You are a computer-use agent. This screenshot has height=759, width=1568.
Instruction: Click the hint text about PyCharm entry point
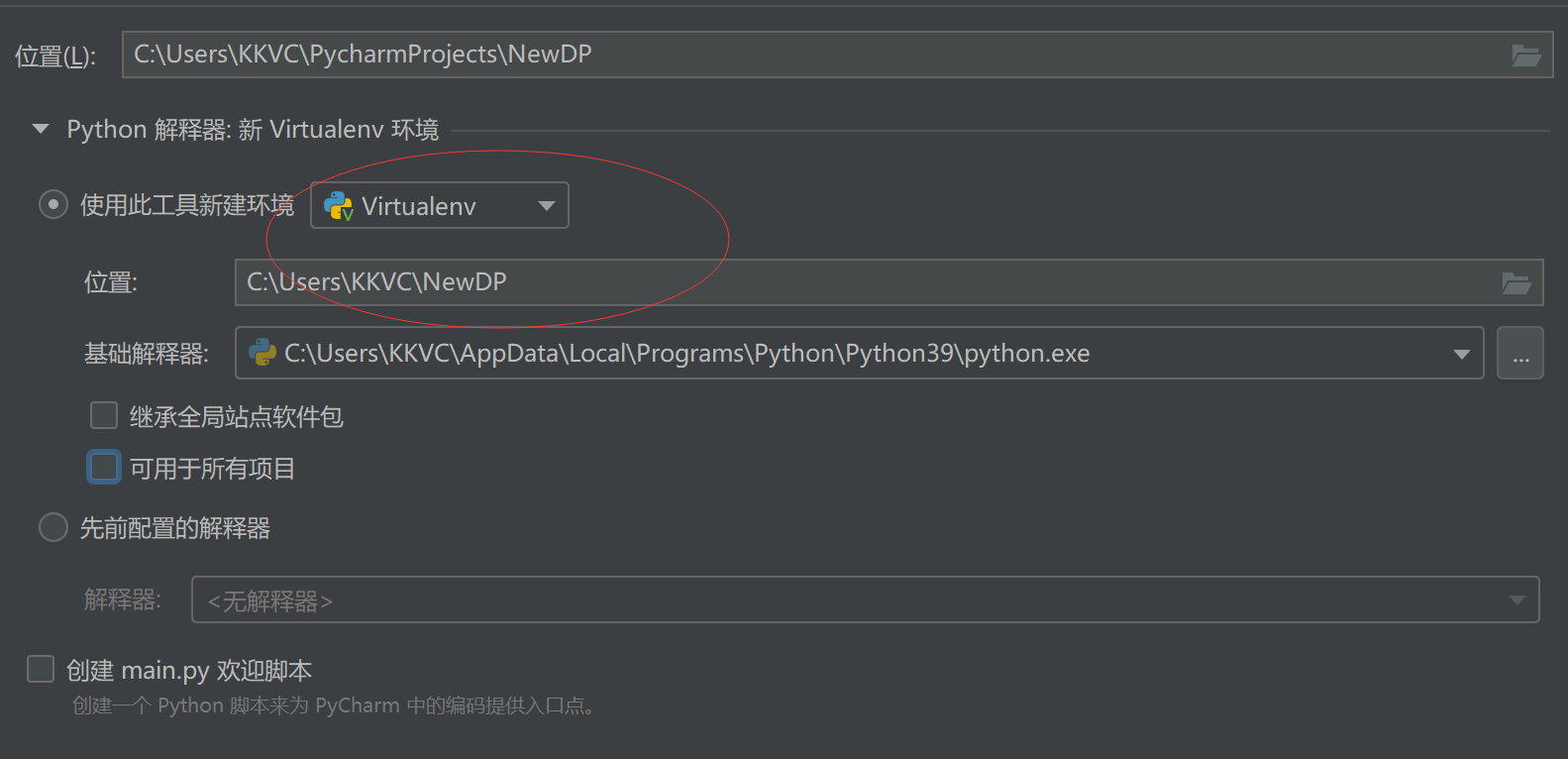click(333, 705)
